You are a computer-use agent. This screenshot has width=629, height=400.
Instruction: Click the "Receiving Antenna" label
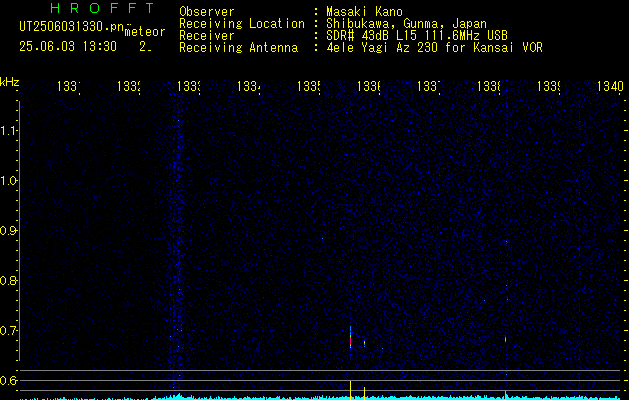(238, 48)
